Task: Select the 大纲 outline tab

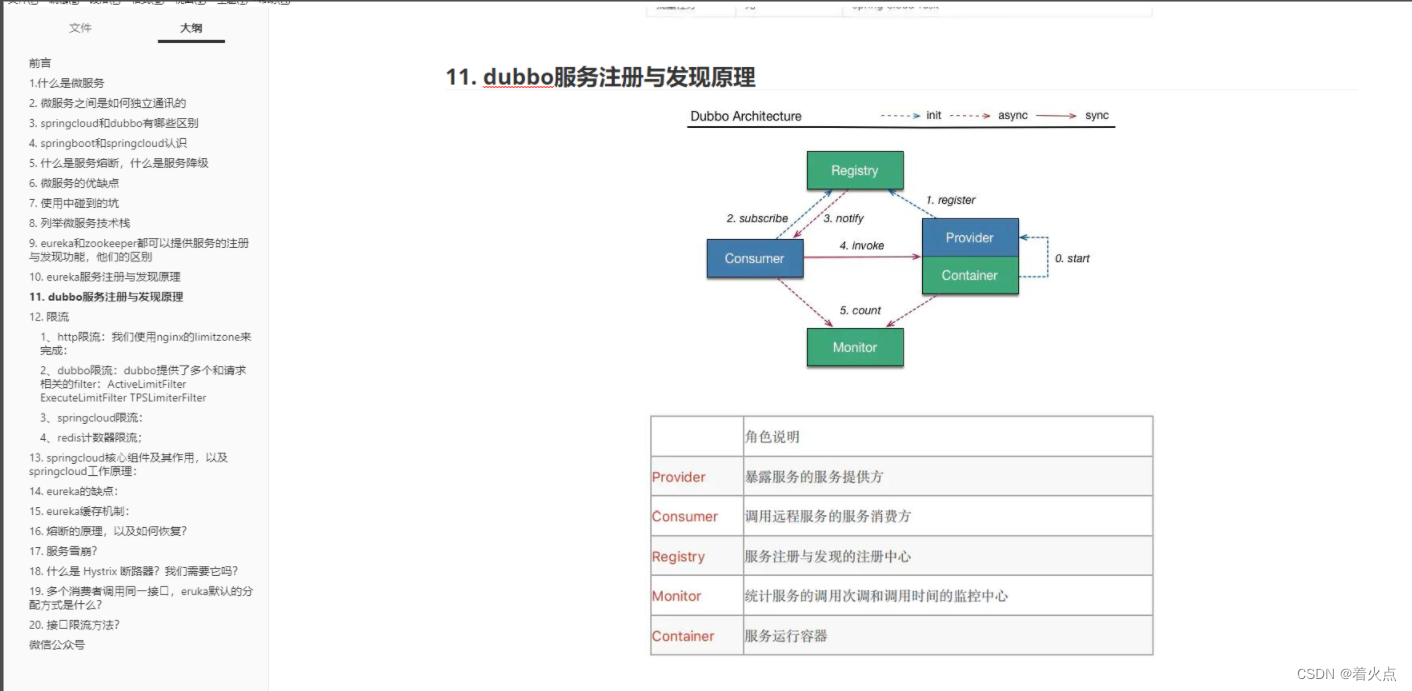Action: click(191, 28)
